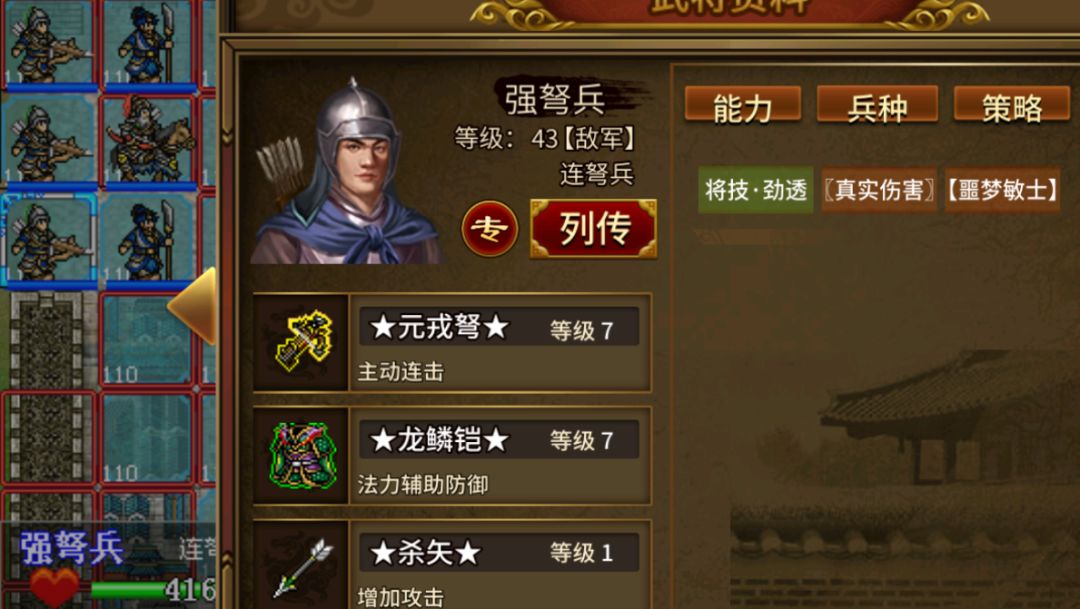This screenshot has height=609, width=1080.
Task: Click the 将技·劲透 skill tag
Action: tap(756, 189)
